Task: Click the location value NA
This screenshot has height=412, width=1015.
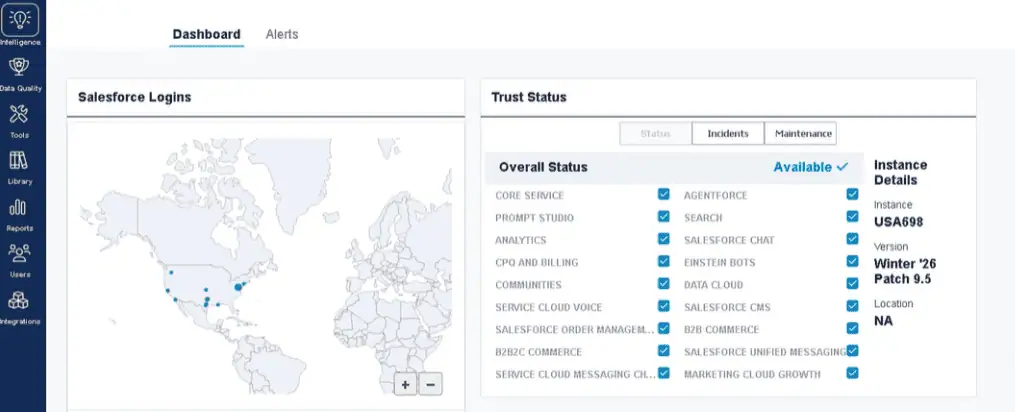Action: pyautogui.click(x=884, y=321)
